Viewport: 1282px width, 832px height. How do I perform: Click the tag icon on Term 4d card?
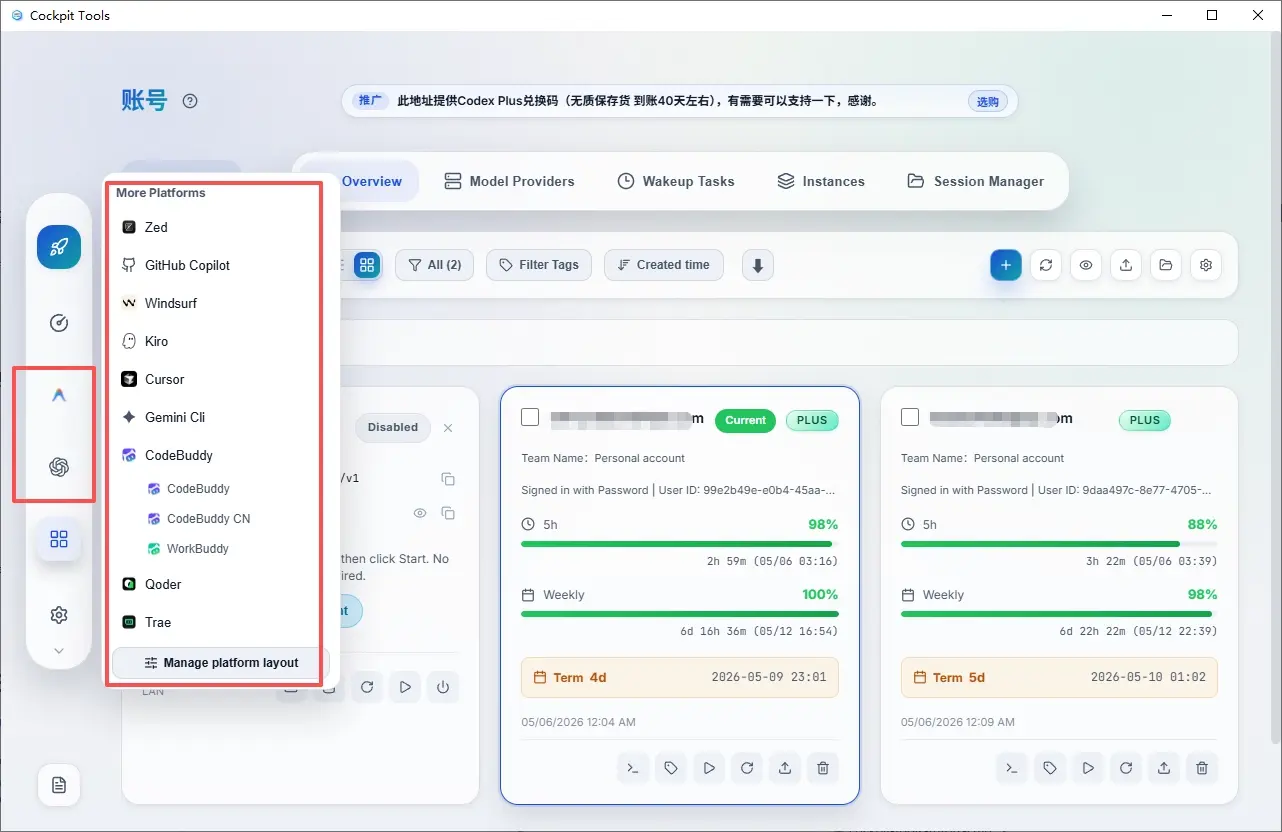(x=671, y=768)
